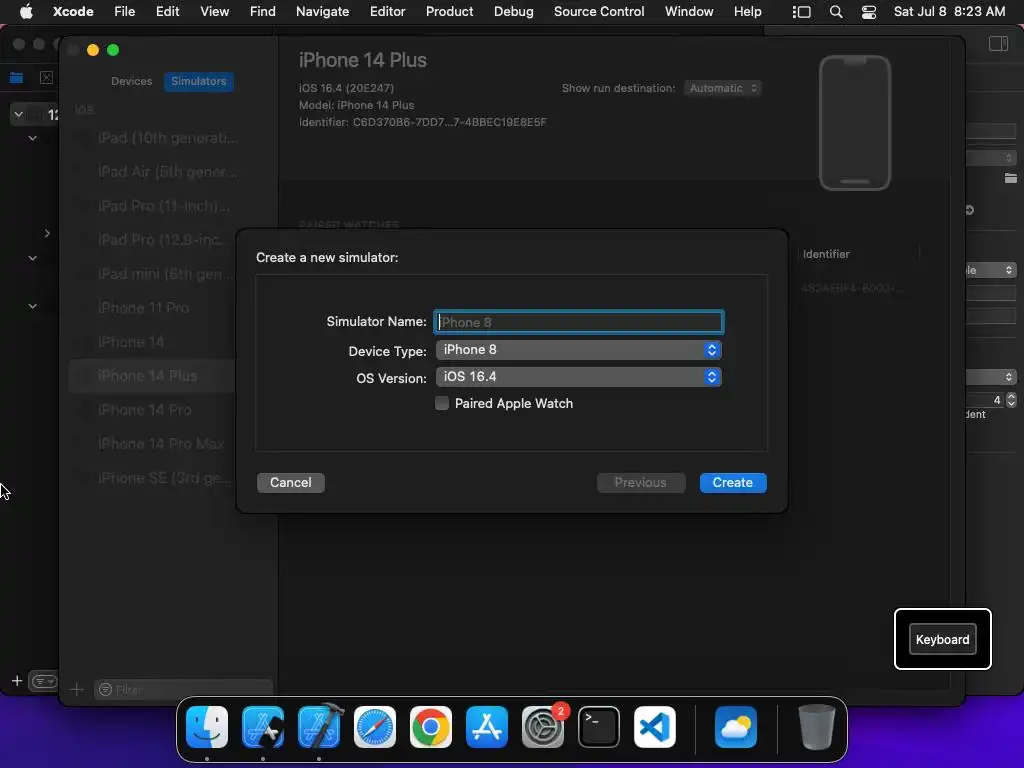This screenshot has height=768, width=1024.
Task: Click the Cancel button
Action: [x=291, y=483]
